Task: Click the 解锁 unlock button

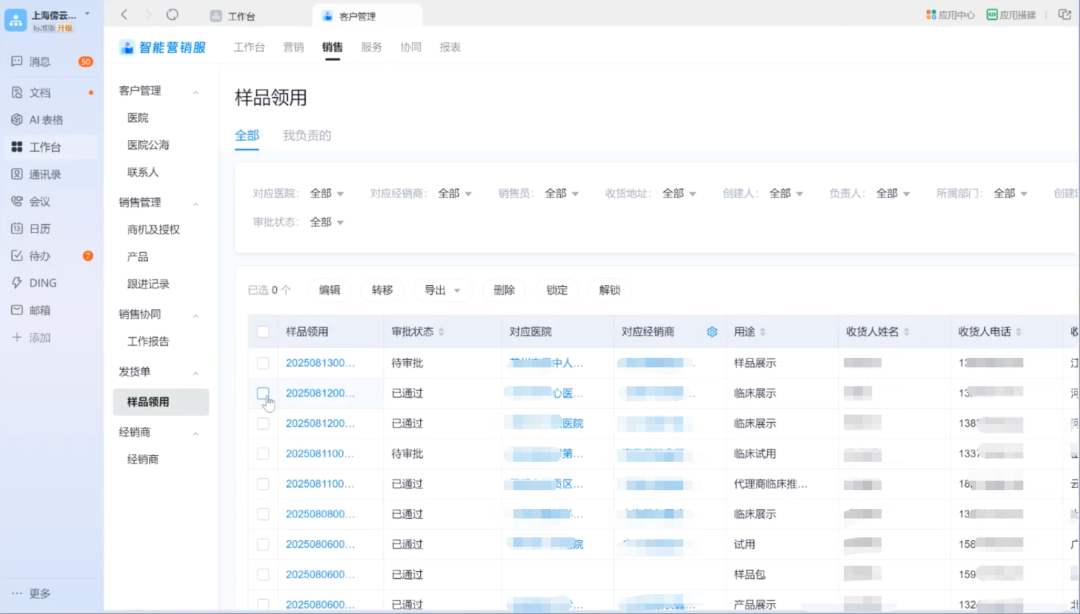Action: (610, 290)
